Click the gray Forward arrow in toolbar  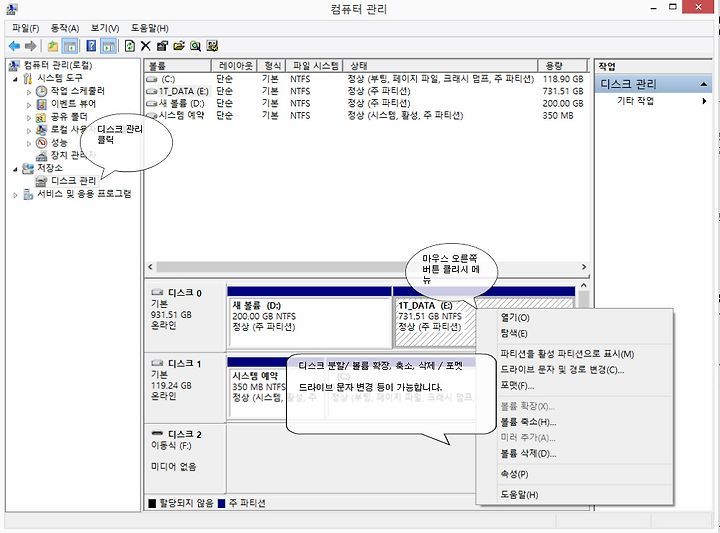tap(31, 46)
